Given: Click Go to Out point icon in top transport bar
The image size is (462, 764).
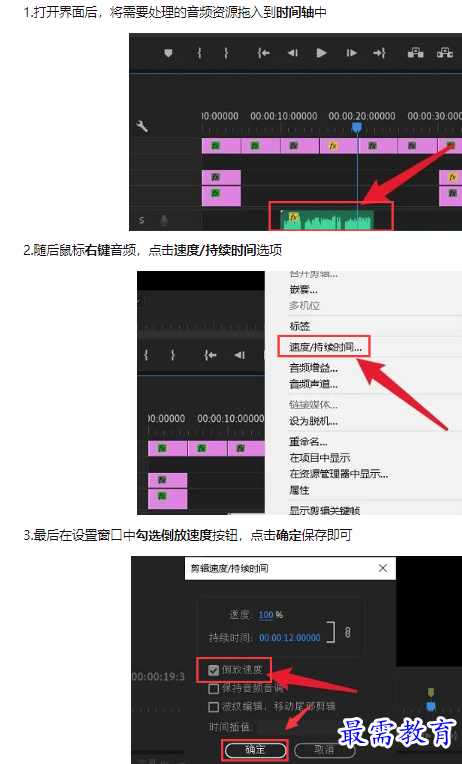Looking at the screenshot, I should [x=380, y=53].
